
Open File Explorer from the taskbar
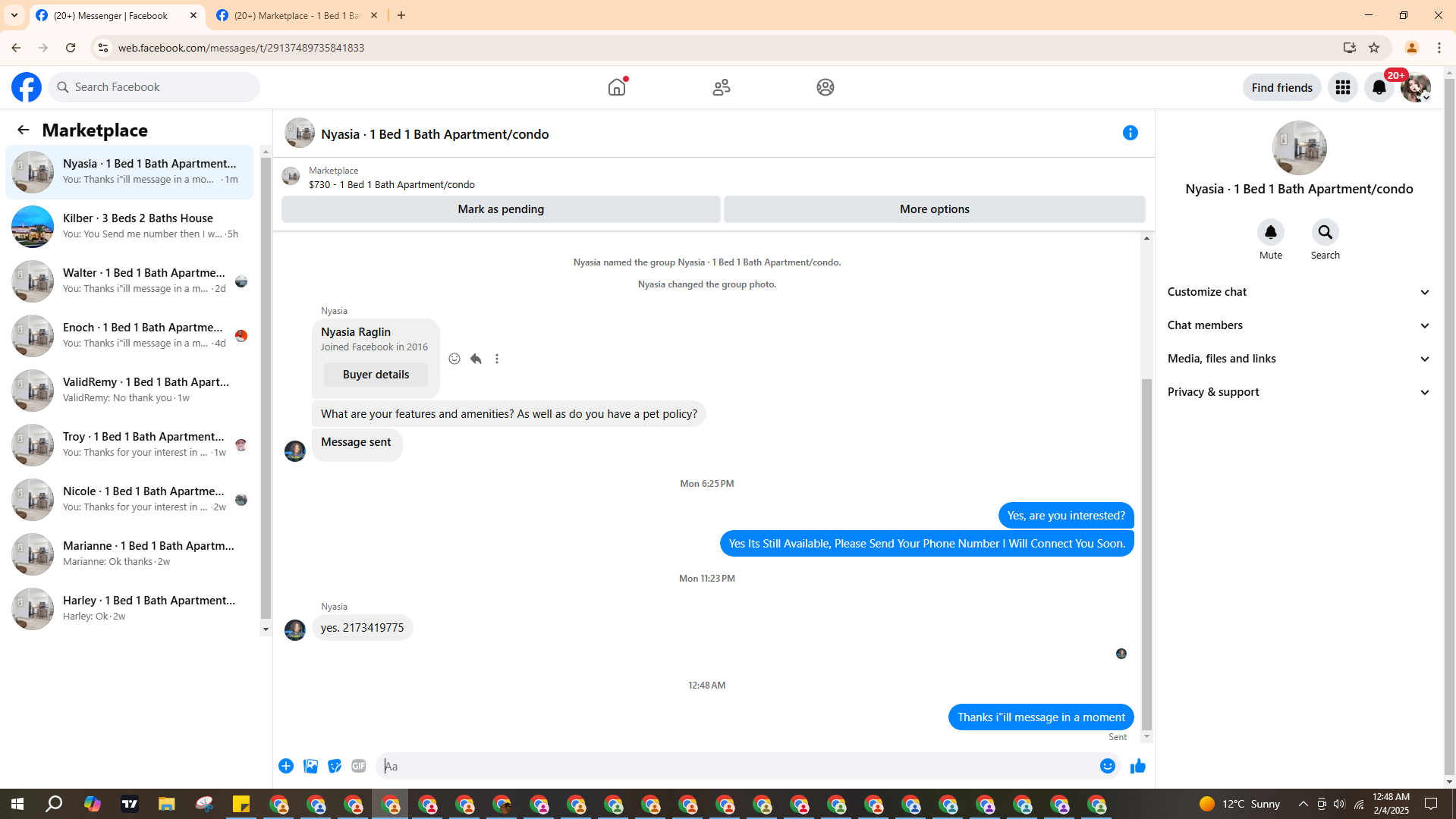point(167,804)
